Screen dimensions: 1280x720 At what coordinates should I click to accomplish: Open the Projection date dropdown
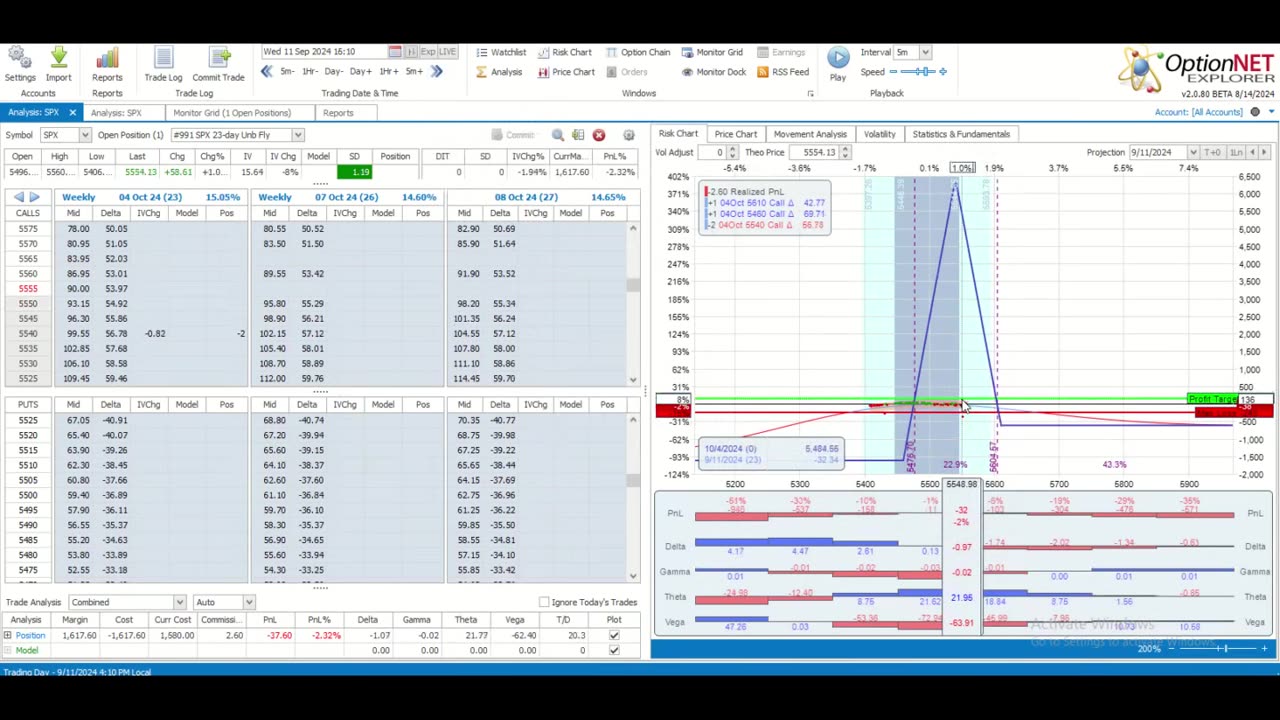pos(1193,152)
